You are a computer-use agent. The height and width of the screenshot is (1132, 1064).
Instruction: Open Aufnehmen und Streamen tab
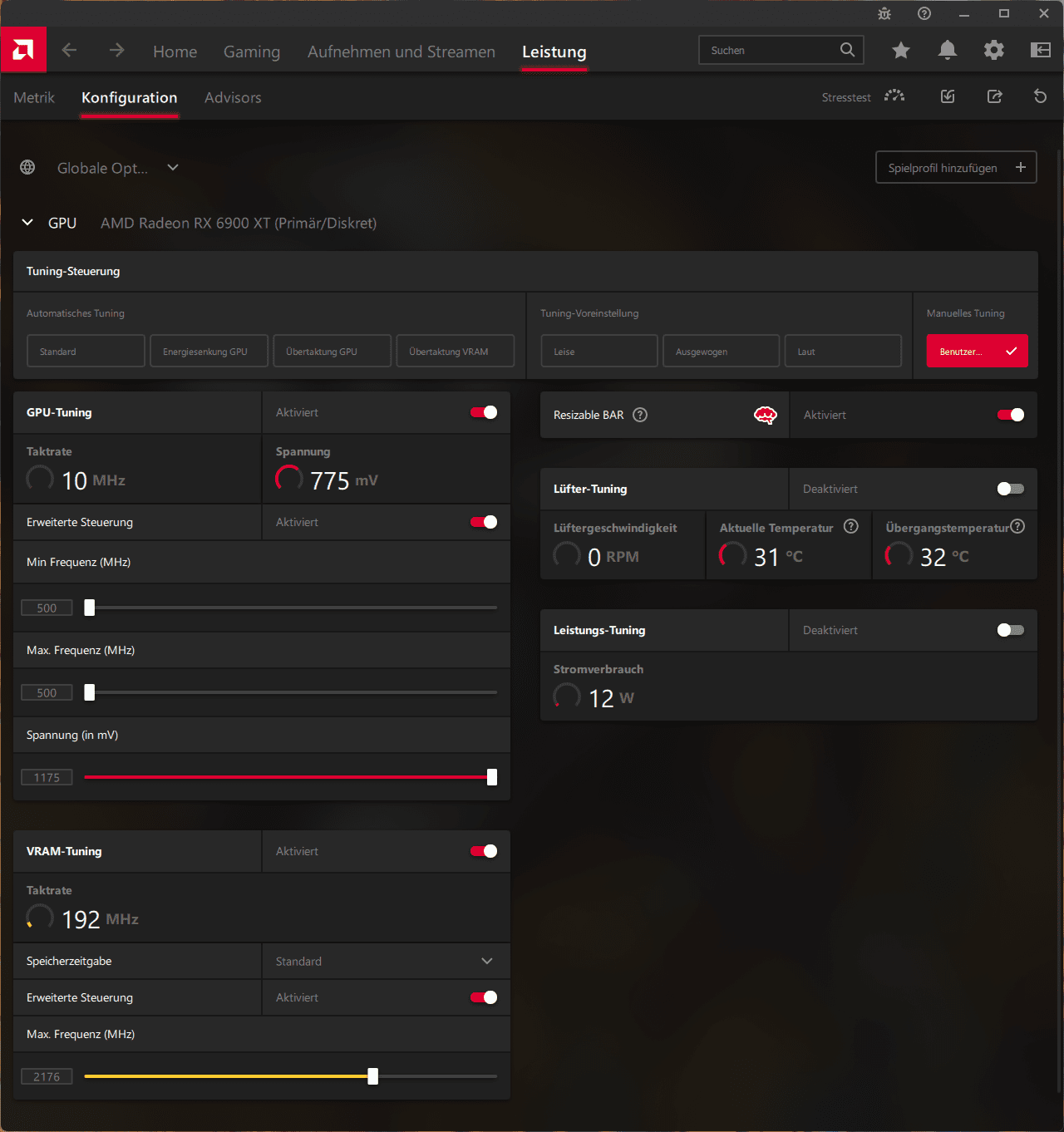point(401,52)
